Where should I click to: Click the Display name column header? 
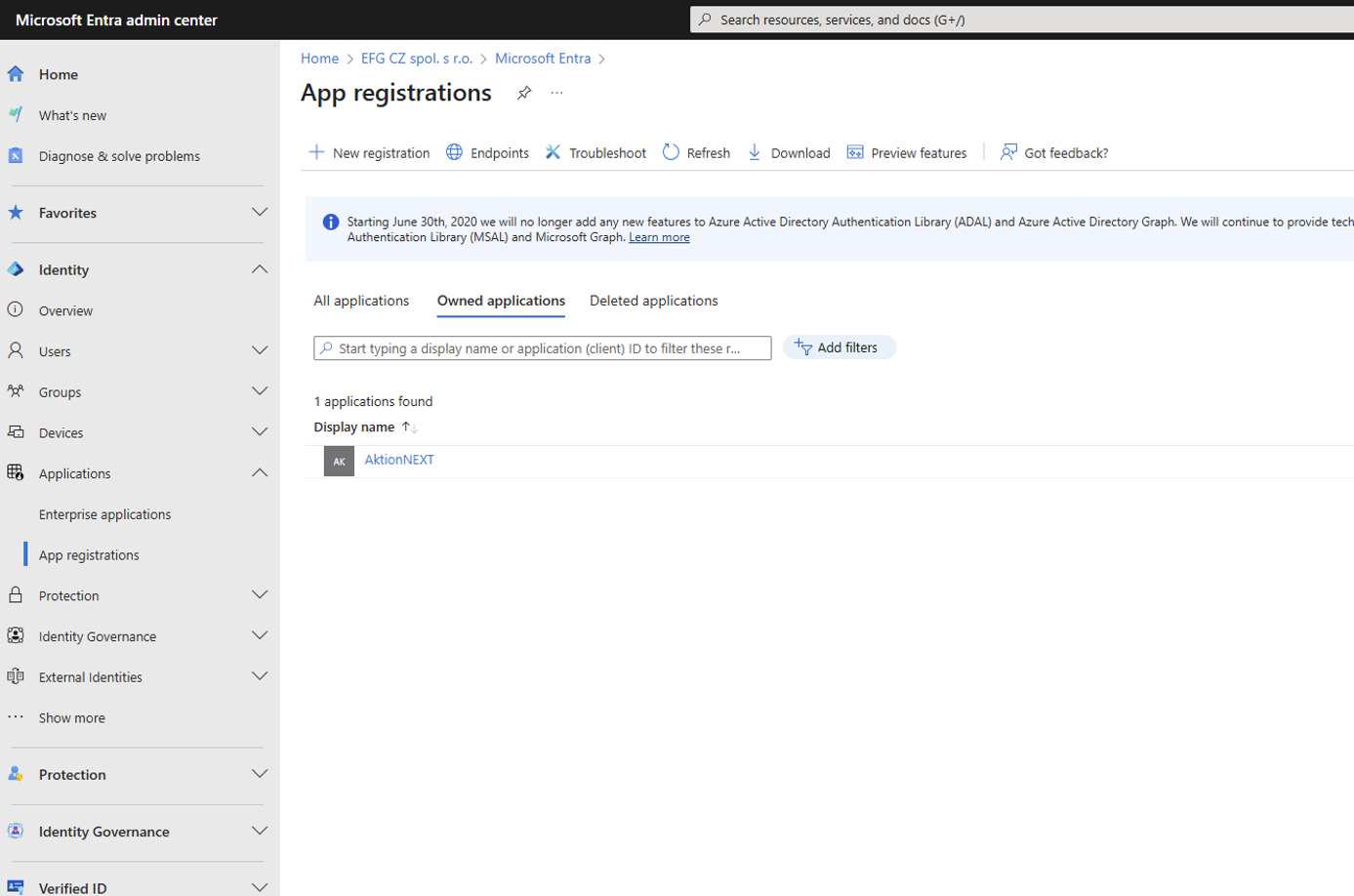tap(354, 428)
